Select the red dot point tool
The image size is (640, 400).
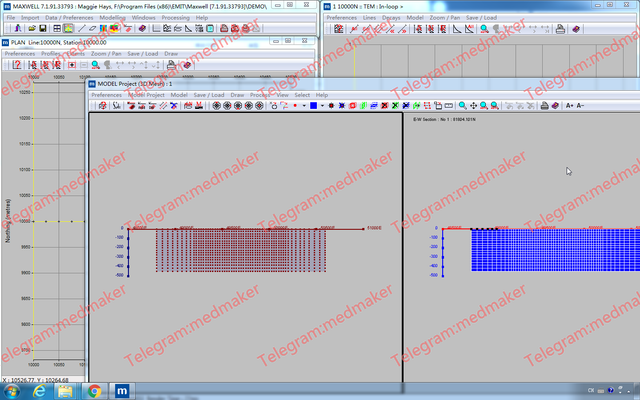tap(295, 106)
